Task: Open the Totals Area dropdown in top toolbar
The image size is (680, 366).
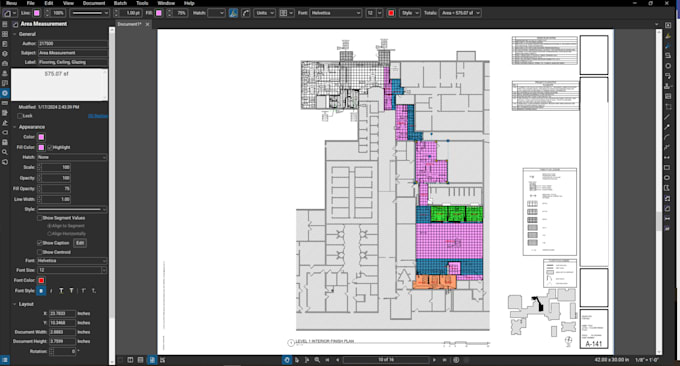Action: coord(461,13)
